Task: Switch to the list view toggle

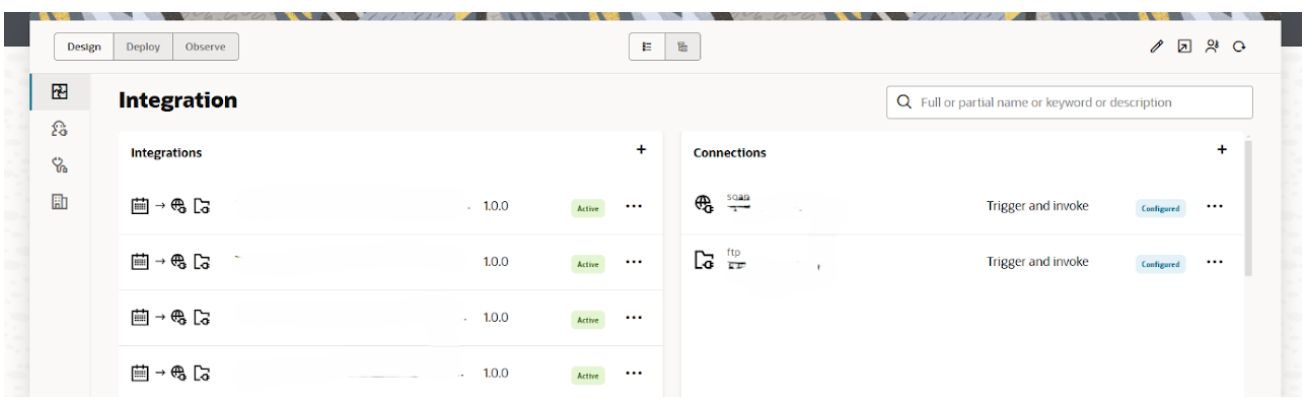Action: [x=646, y=47]
